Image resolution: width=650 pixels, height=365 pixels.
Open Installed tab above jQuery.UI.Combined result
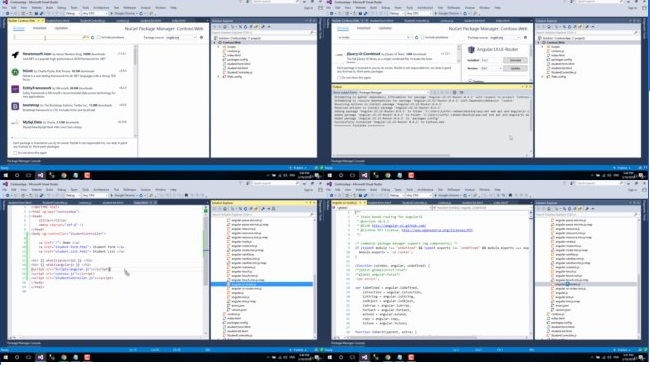pyautogui.click(x=364, y=28)
